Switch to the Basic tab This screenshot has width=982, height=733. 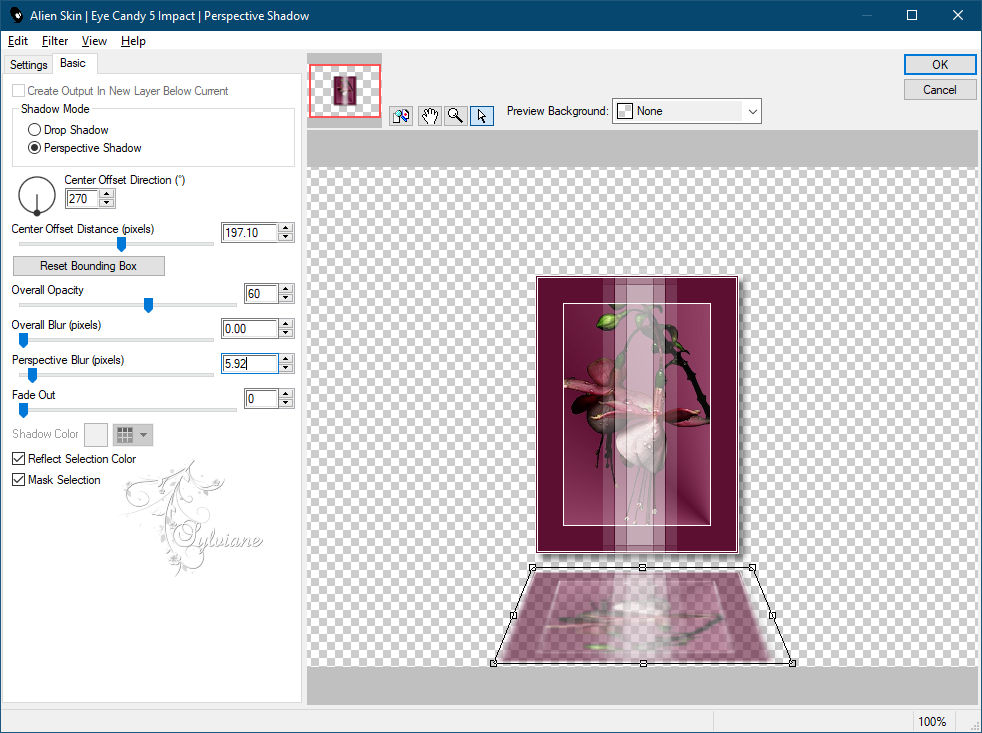(x=73, y=63)
